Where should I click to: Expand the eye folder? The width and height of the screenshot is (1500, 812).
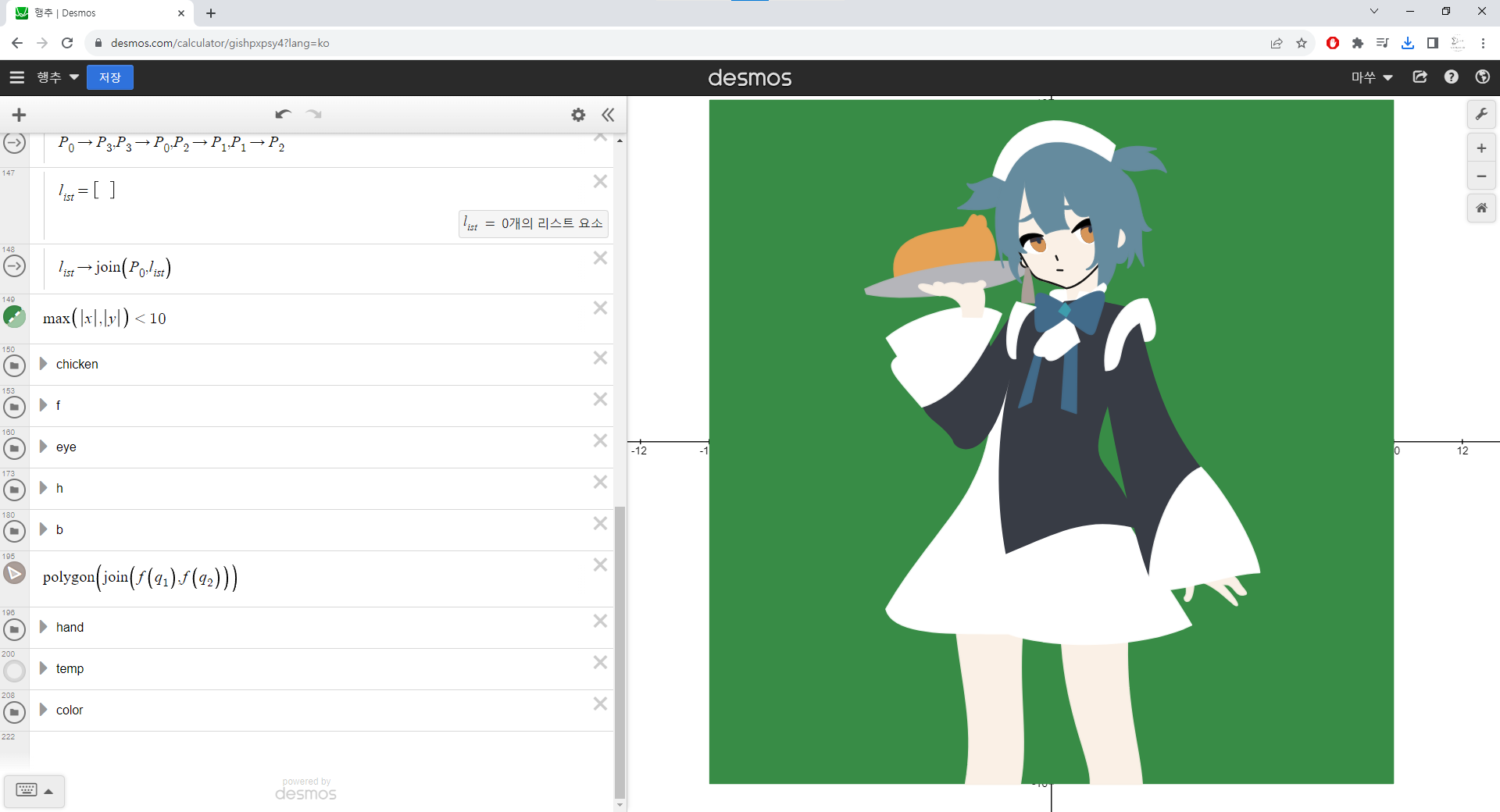44,447
